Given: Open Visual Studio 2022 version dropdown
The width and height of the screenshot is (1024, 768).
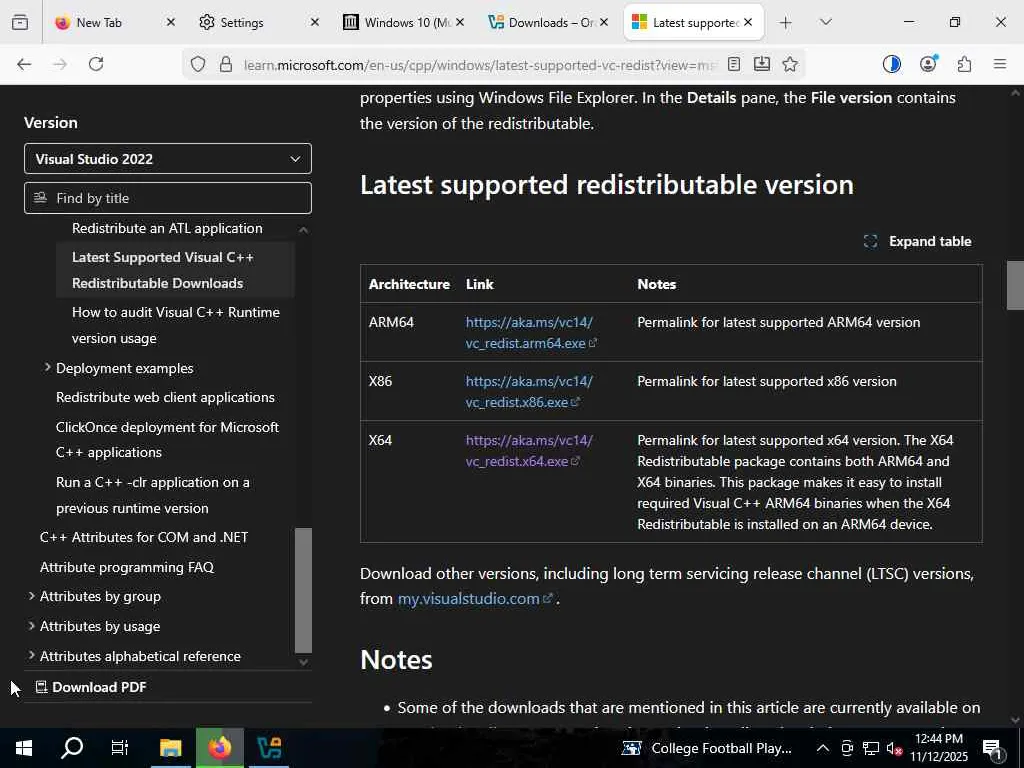Looking at the screenshot, I should [x=168, y=159].
